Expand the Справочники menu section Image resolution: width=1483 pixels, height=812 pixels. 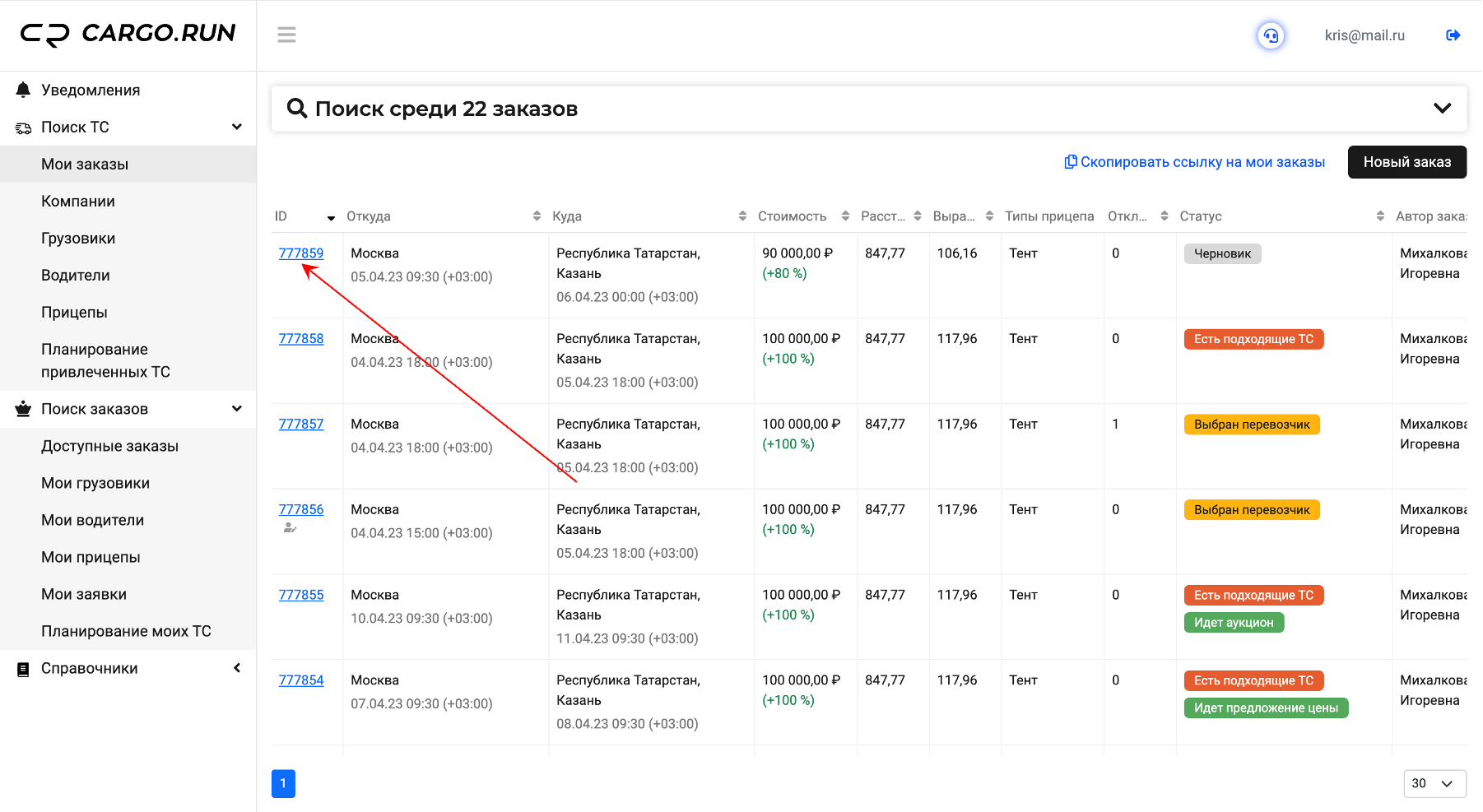[x=237, y=668]
